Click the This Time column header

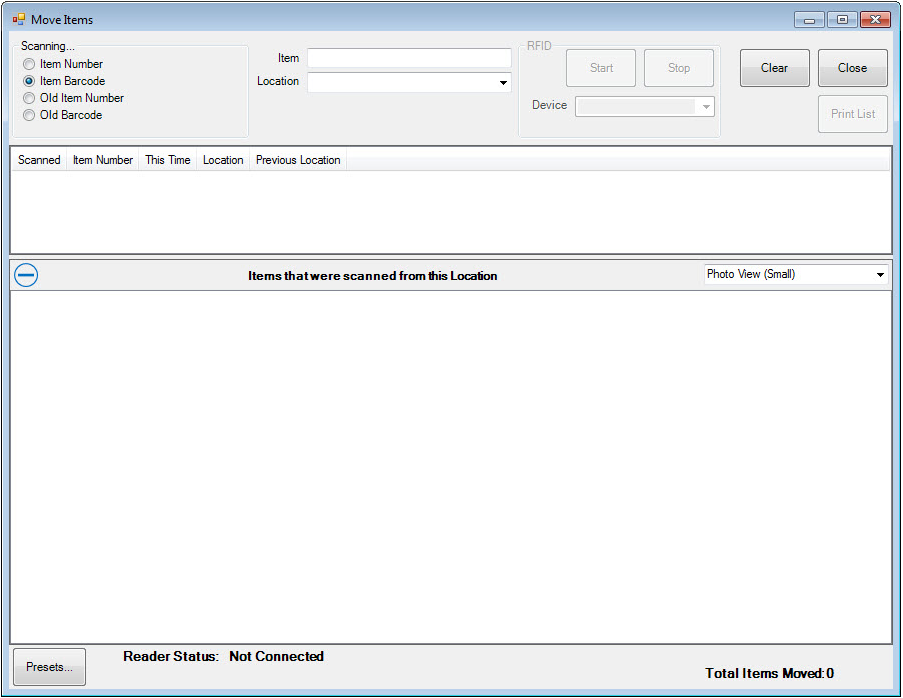(x=167, y=160)
